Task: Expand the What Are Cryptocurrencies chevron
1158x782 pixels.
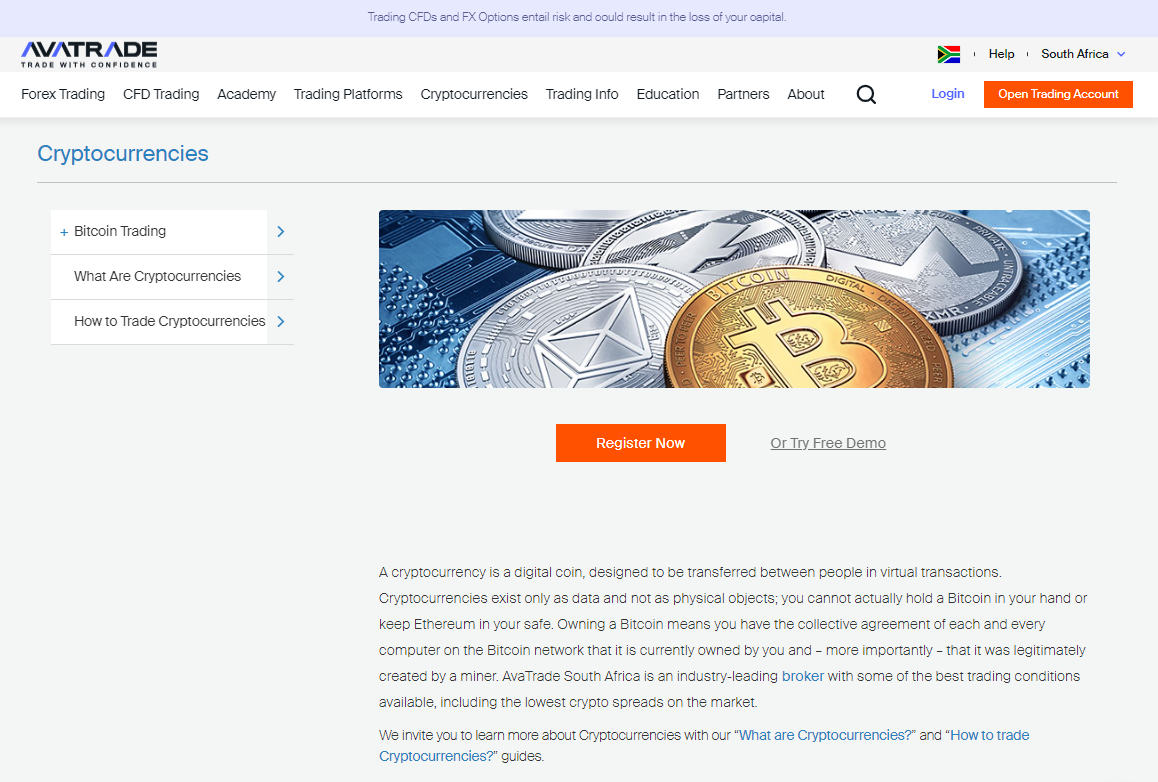Action: coord(280,277)
